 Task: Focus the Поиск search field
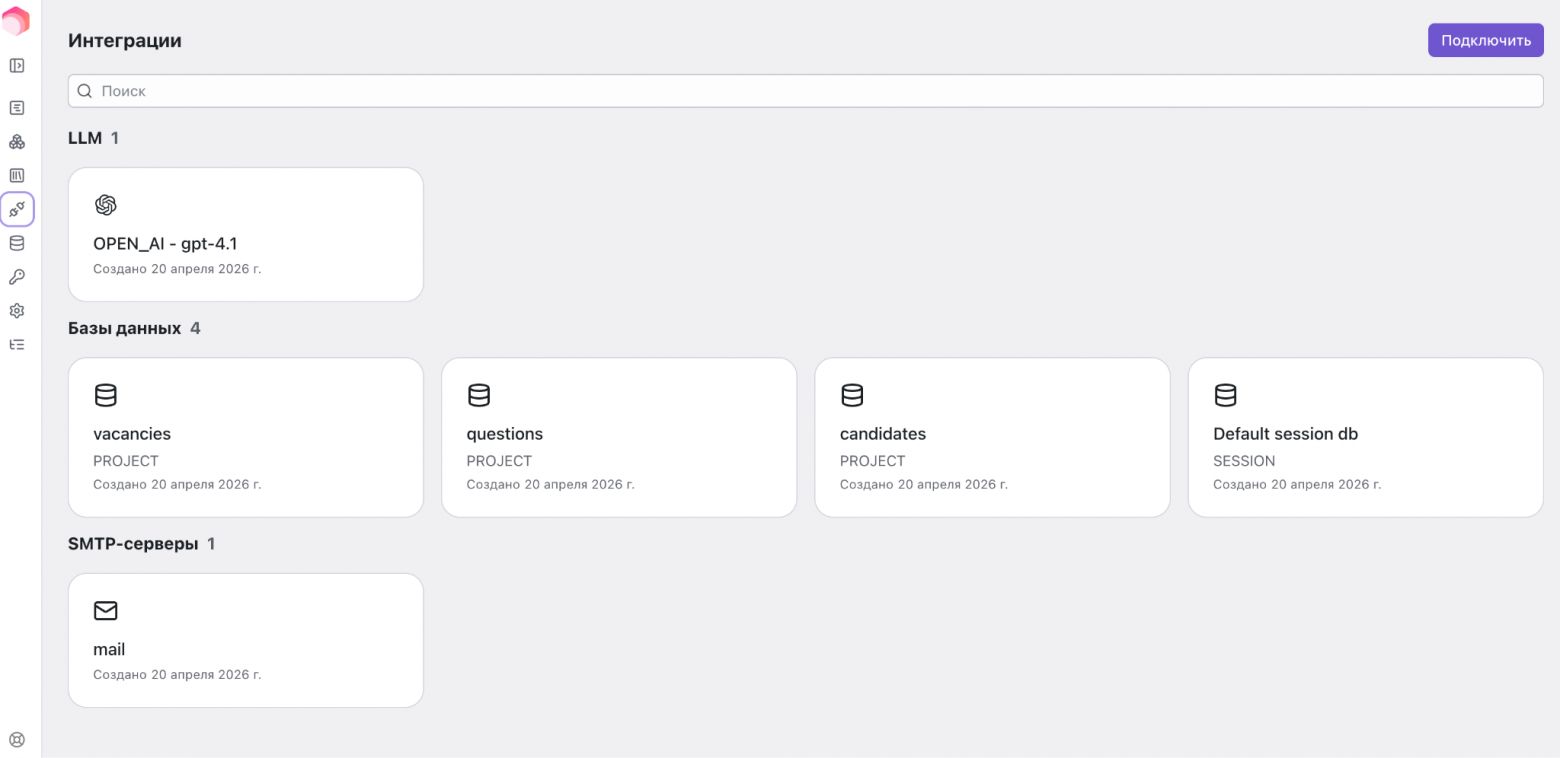point(806,91)
